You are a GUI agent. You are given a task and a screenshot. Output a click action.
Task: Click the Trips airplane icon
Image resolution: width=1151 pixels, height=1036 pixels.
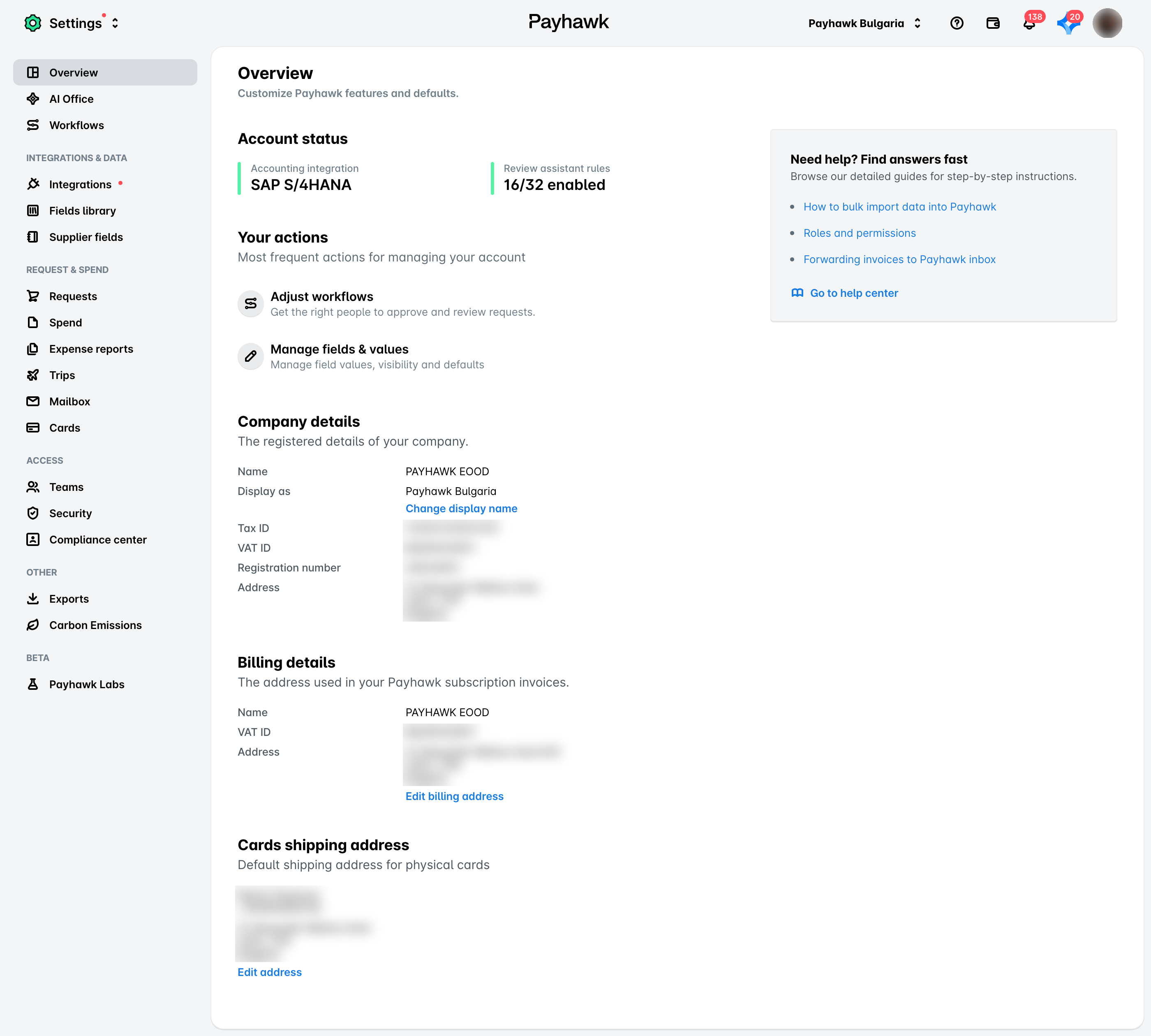click(x=33, y=375)
